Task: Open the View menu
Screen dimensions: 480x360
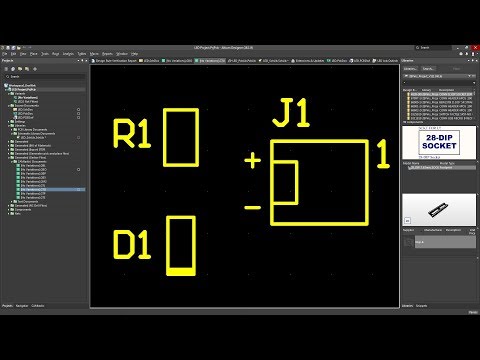Action: click(x=23, y=54)
